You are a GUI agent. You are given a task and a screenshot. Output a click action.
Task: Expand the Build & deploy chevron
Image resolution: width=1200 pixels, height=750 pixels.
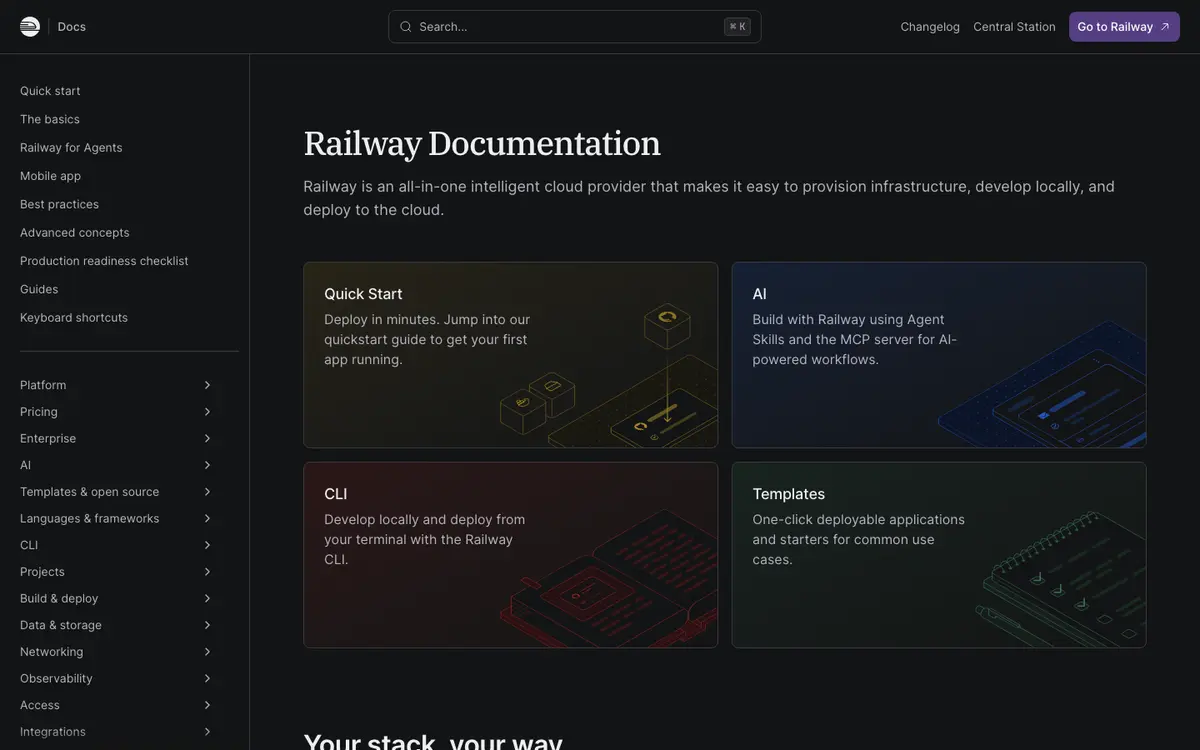[x=207, y=599]
